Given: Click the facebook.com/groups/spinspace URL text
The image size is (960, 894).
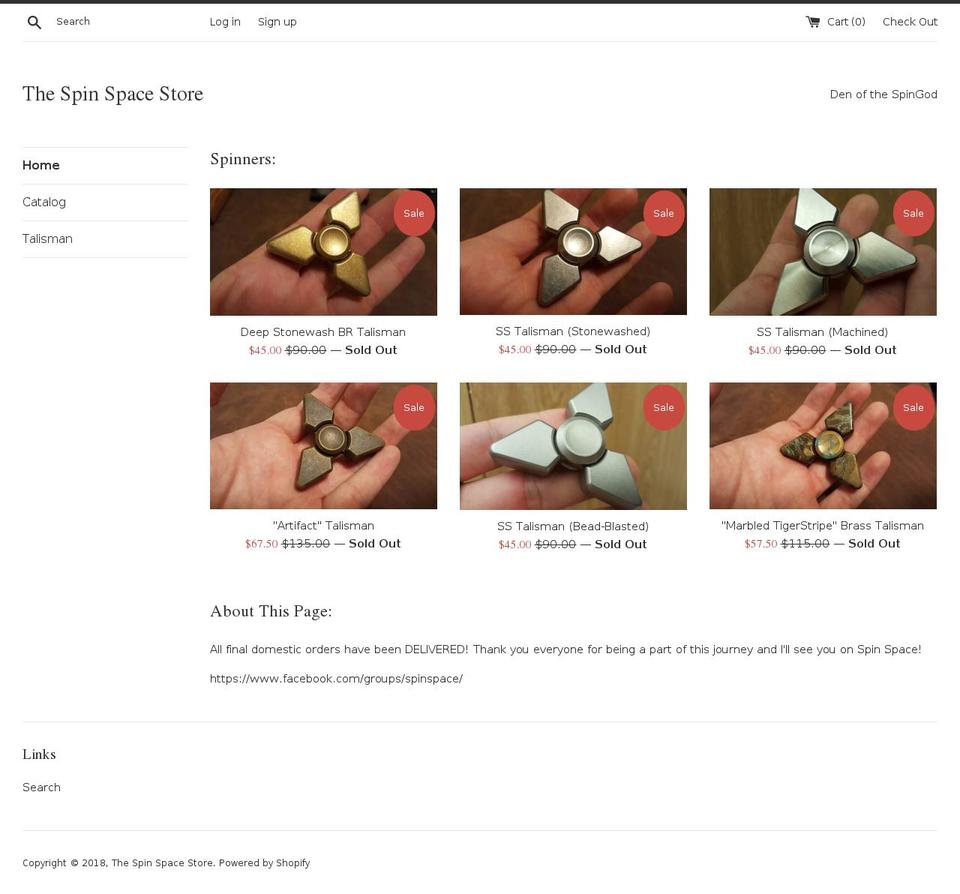Looking at the screenshot, I should tap(336, 678).
